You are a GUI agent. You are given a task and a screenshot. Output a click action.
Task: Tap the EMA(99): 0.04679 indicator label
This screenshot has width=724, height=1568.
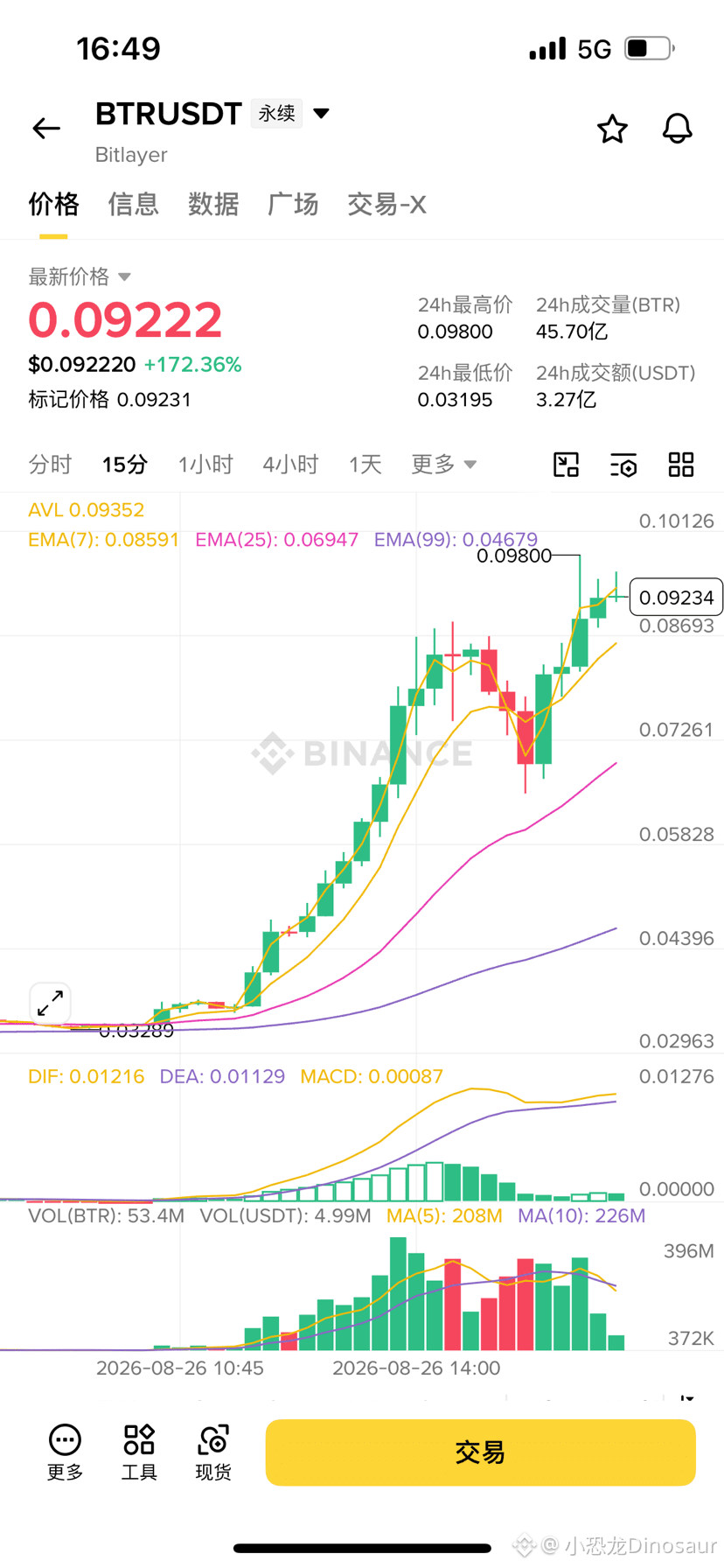(x=456, y=539)
